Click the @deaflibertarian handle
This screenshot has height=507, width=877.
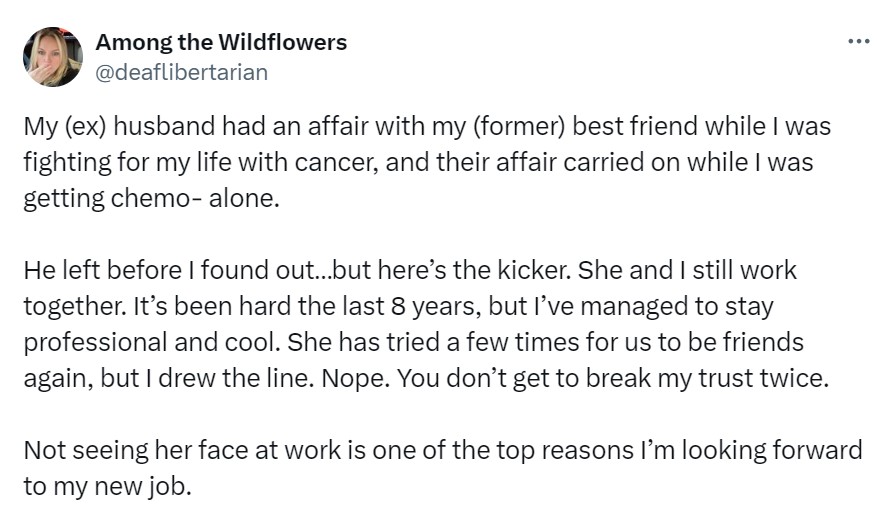coord(181,71)
